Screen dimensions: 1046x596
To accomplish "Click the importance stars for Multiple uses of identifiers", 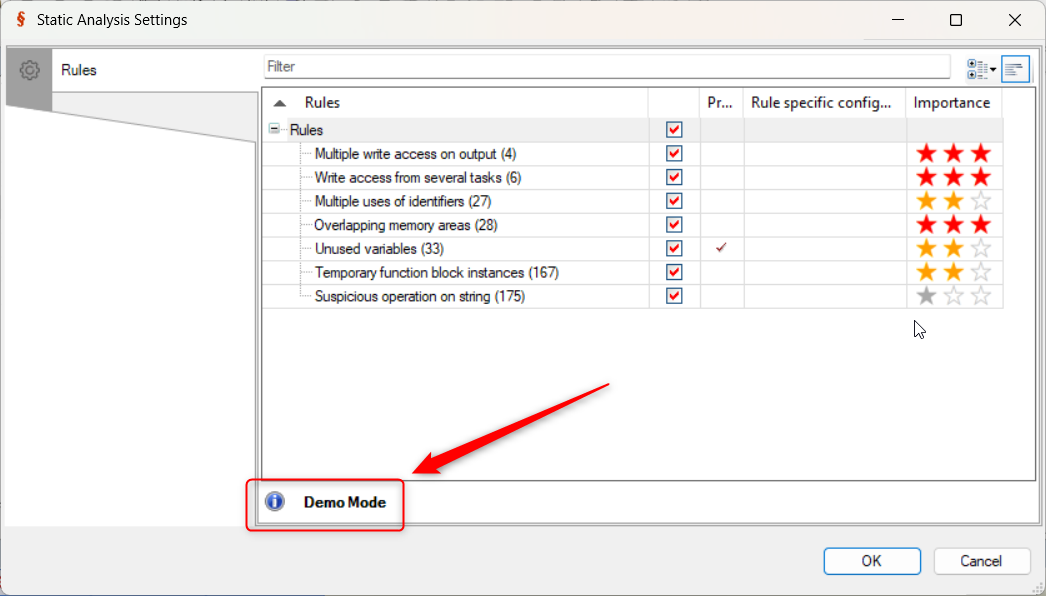I will coord(953,201).
